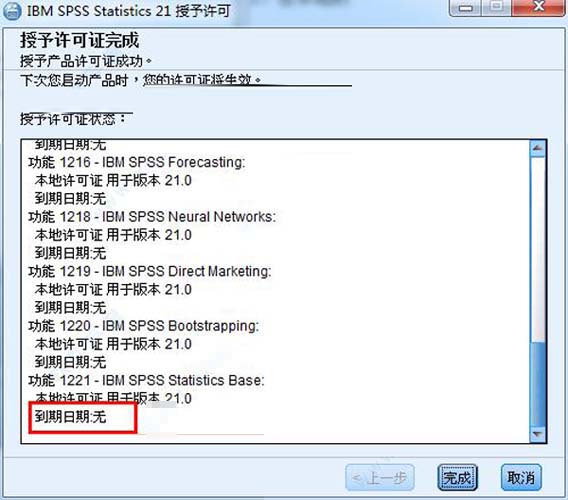Click the scrollbar down arrow
The image size is (568, 500).
click(538, 434)
